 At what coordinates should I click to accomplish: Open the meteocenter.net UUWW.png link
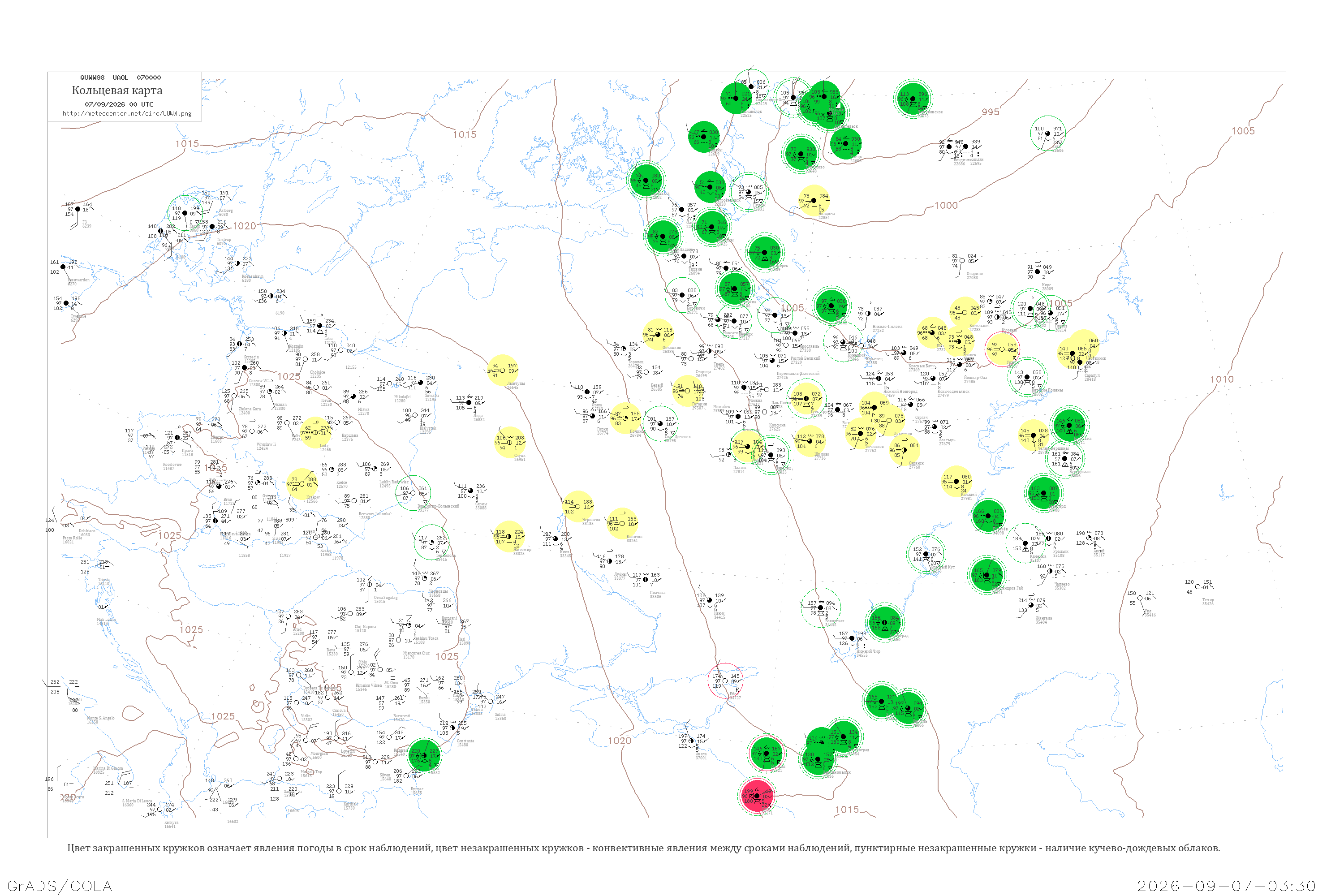tap(127, 114)
